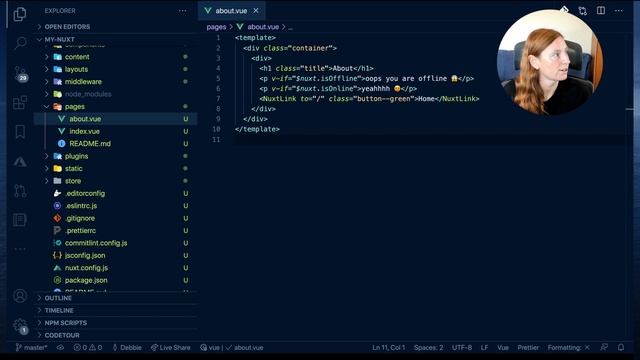Image resolution: width=640 pixels, height=360 pixels.
Task: Switch to the about.vue tab
Action: coord(231,11)
